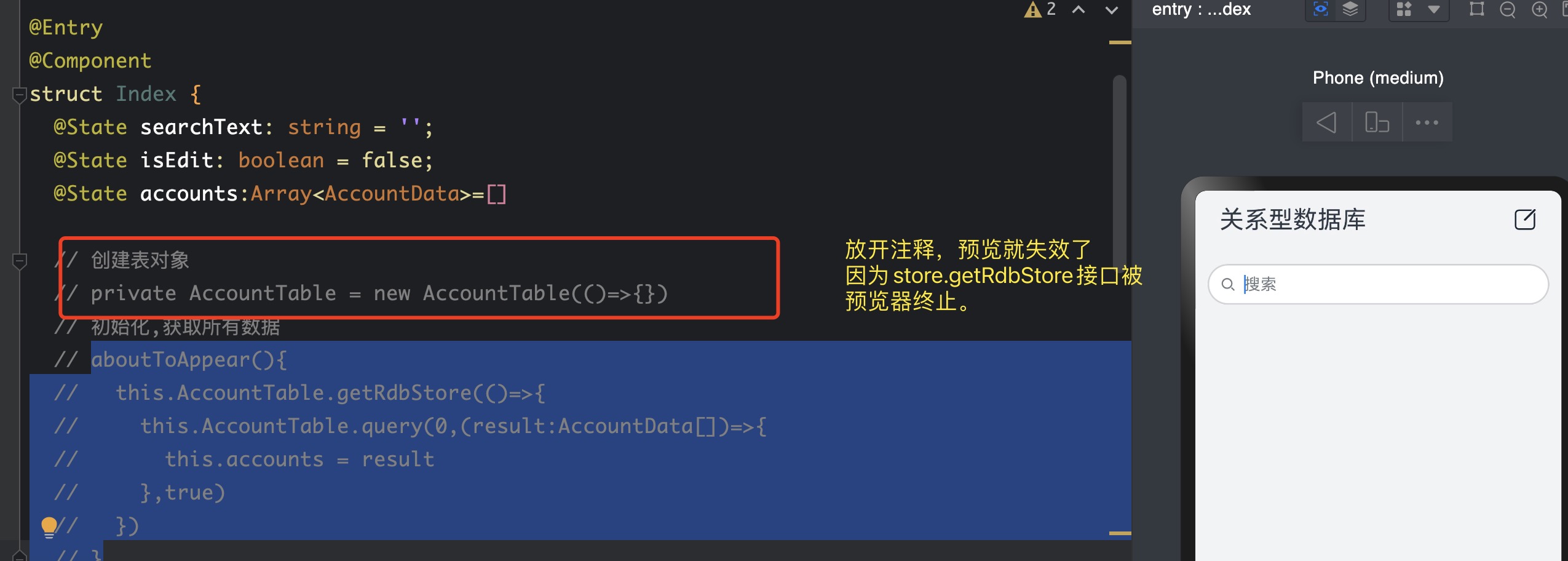This screenshot has width=1568, height=561.
Task: Click the back triangle button under Phone (medium)
Action: point(1327,122)
